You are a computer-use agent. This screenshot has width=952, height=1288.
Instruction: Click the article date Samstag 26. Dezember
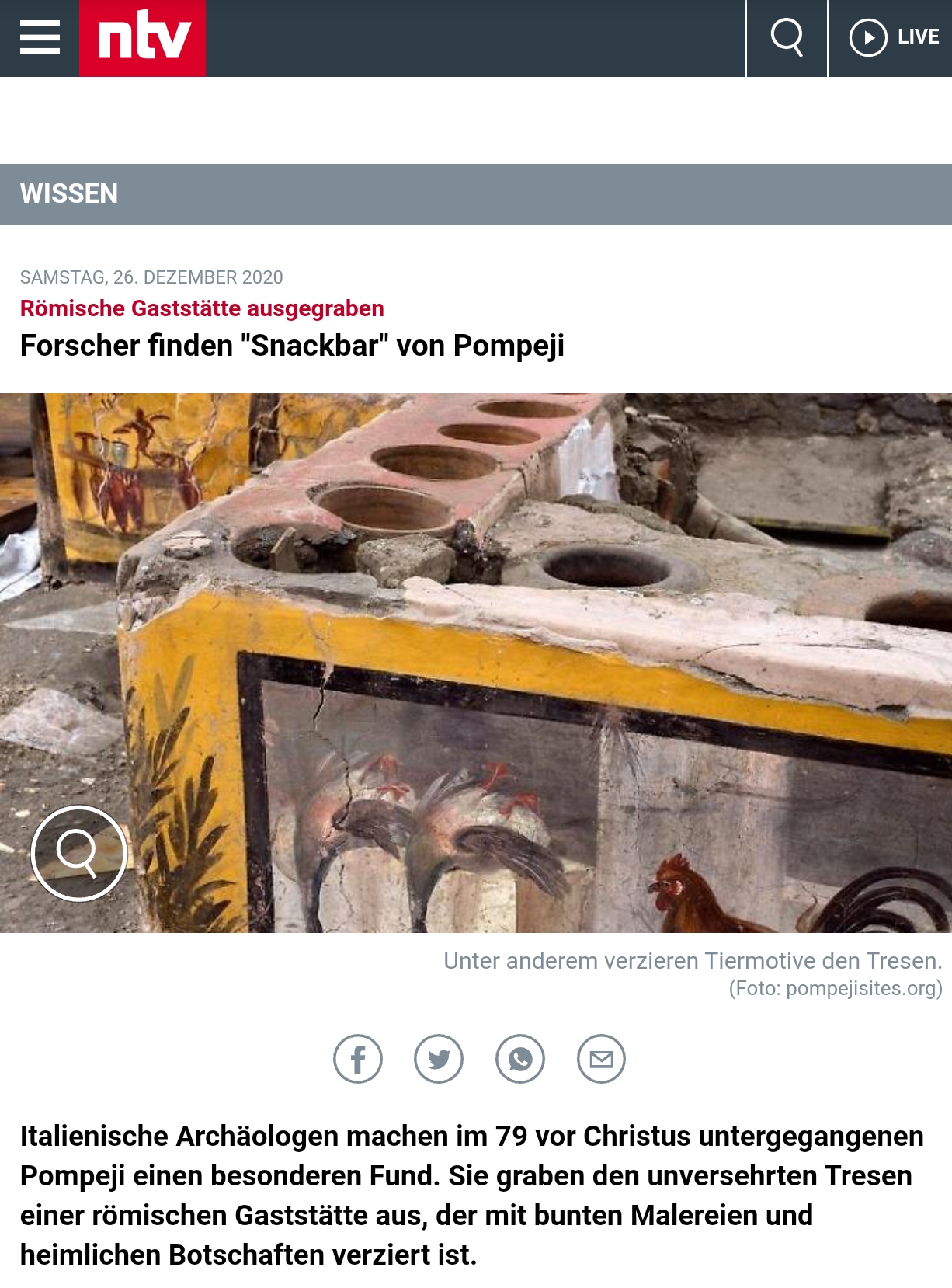[x=151, y=277]
